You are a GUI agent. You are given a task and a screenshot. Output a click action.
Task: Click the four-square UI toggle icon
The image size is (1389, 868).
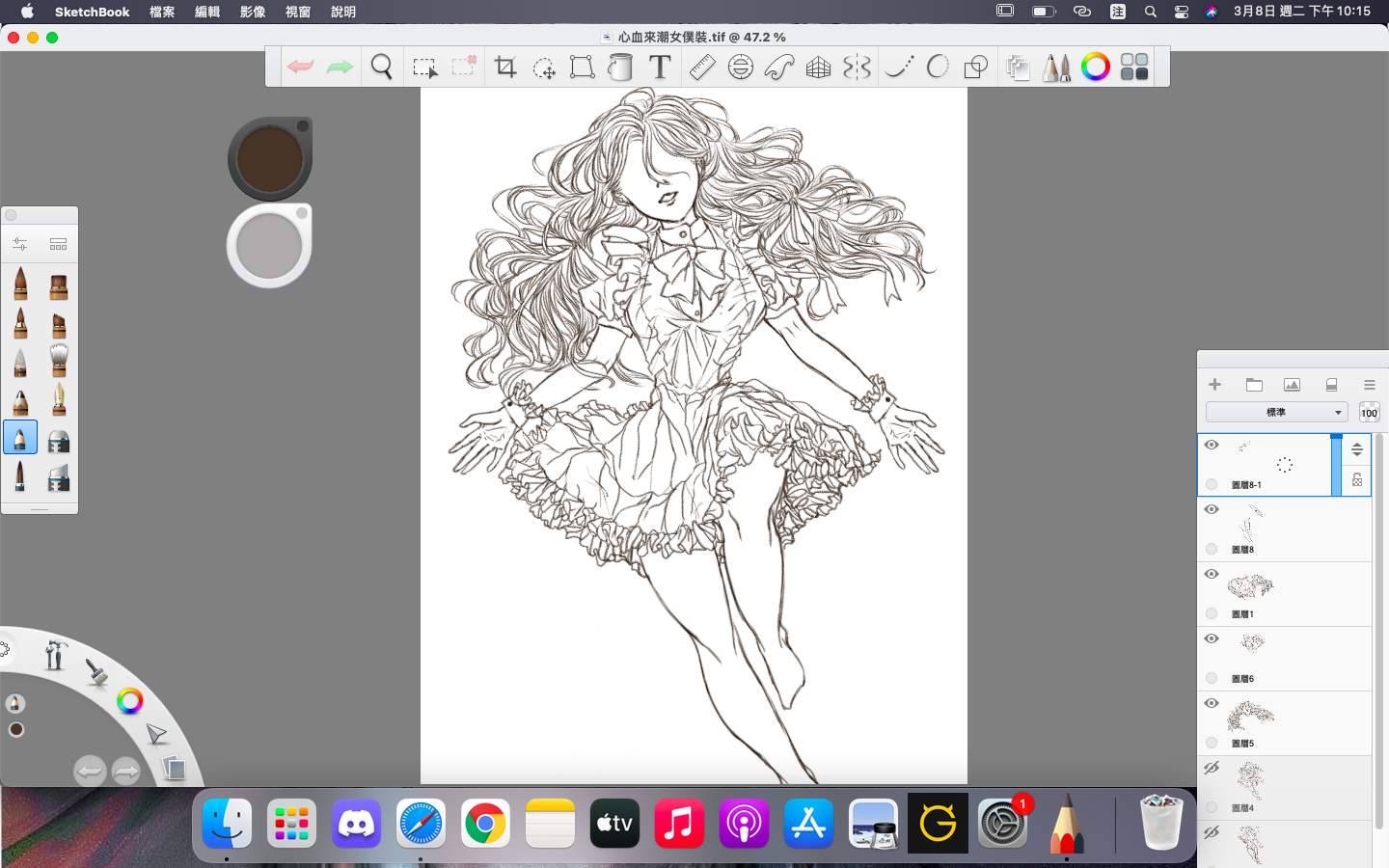pos(1134,67)
